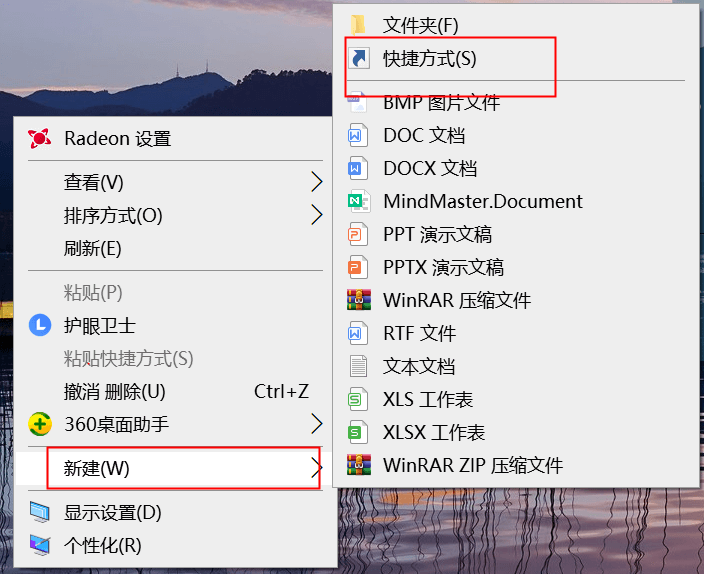Screen dimensions: 704x574
Task: Click the Radeon settings red icon
Action: point(40,138)
